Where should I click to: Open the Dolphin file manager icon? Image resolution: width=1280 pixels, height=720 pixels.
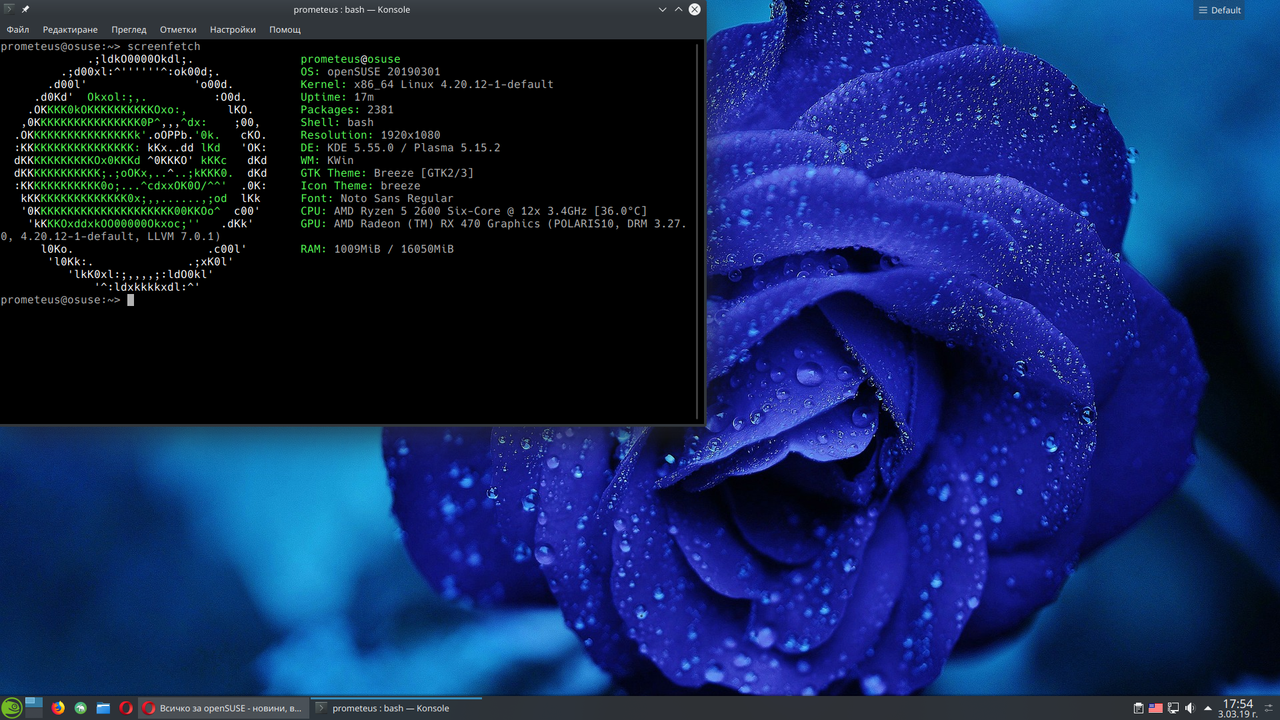pyautogui.click(x=103, y=708)
